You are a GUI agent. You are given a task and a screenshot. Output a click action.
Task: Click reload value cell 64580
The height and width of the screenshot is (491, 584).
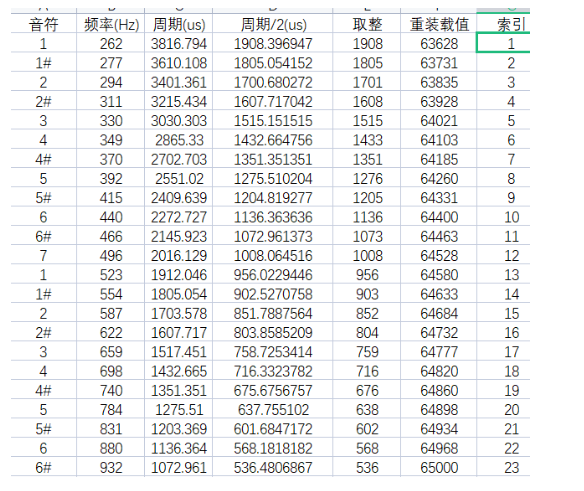pyautogui.click(x=439, y=275)
